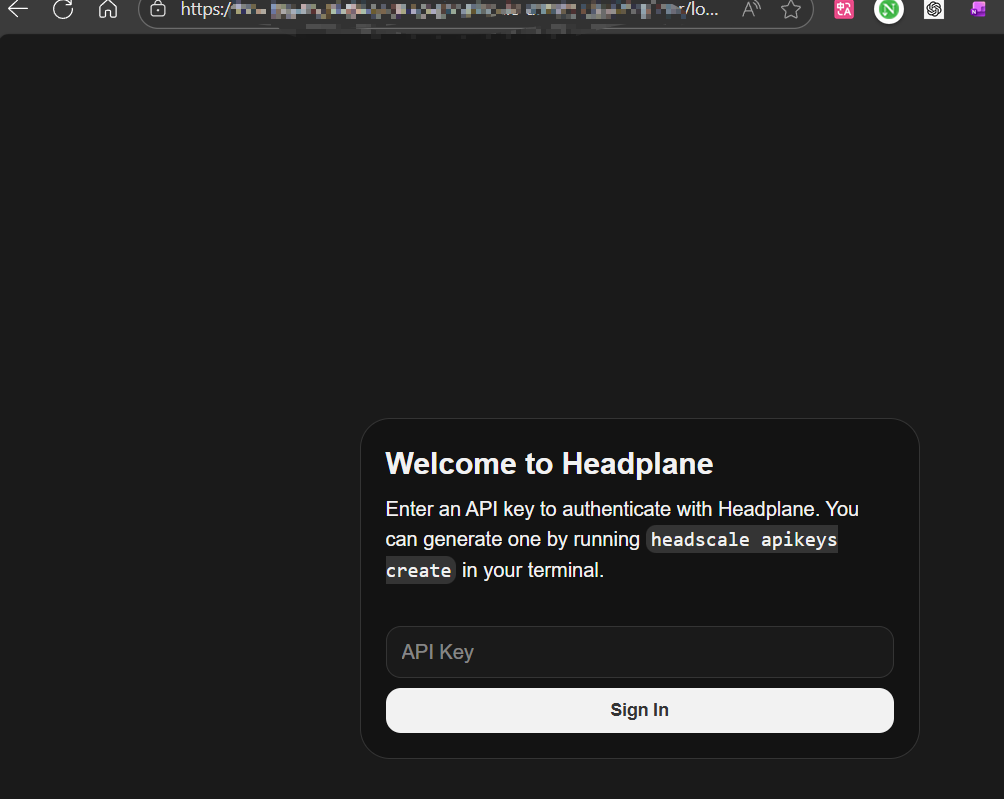
Task: Open the purple OneNote extension icon
Action: click(x=978, y=10)
